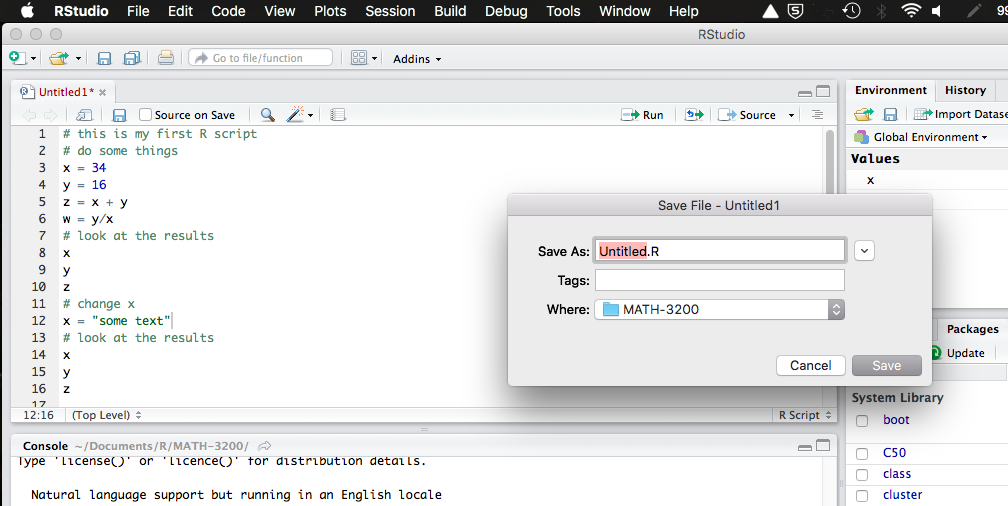Maximize the source editor pane

[x=823, y=91]
